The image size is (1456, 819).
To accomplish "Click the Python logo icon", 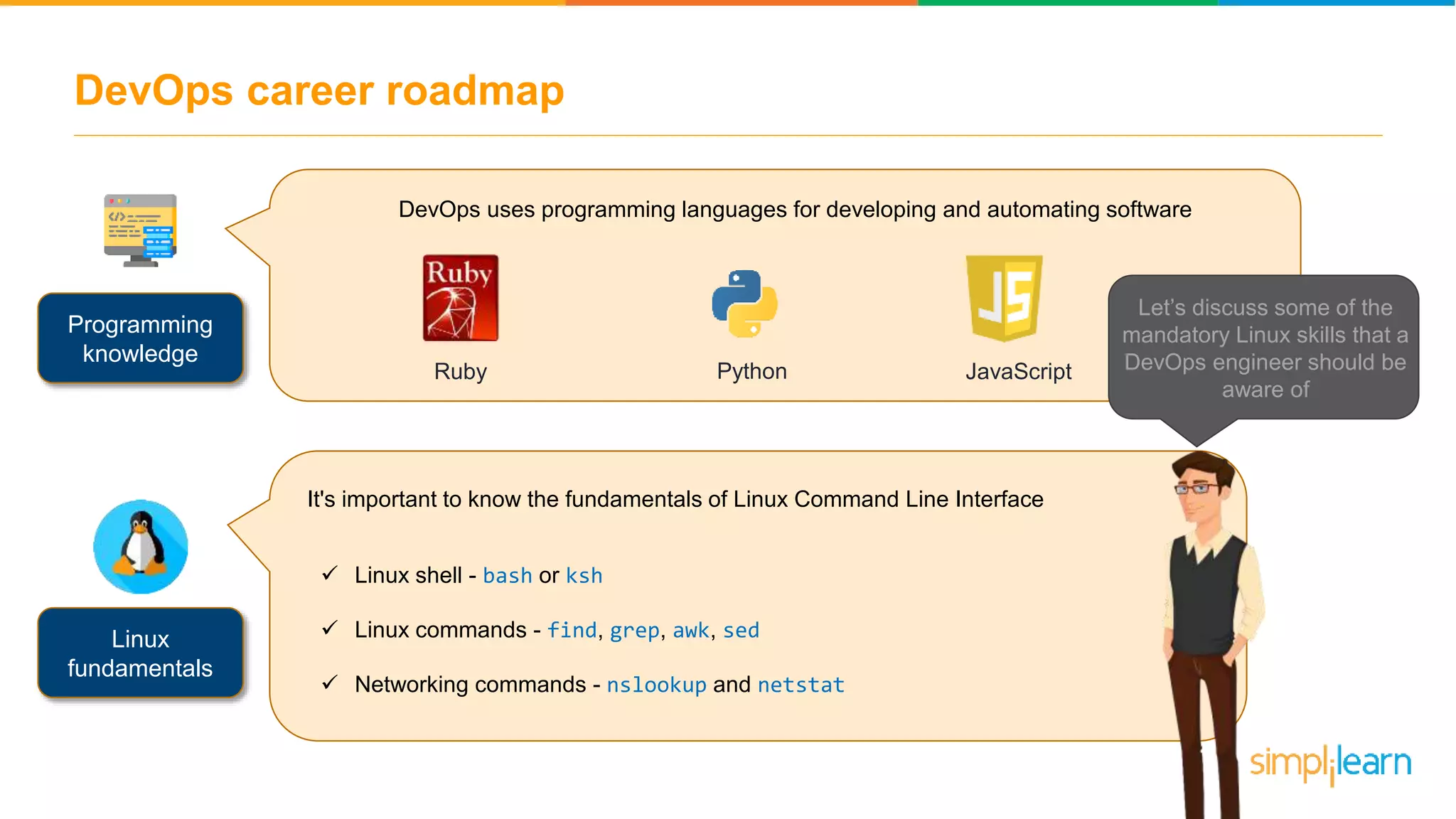I will (744, 304).
